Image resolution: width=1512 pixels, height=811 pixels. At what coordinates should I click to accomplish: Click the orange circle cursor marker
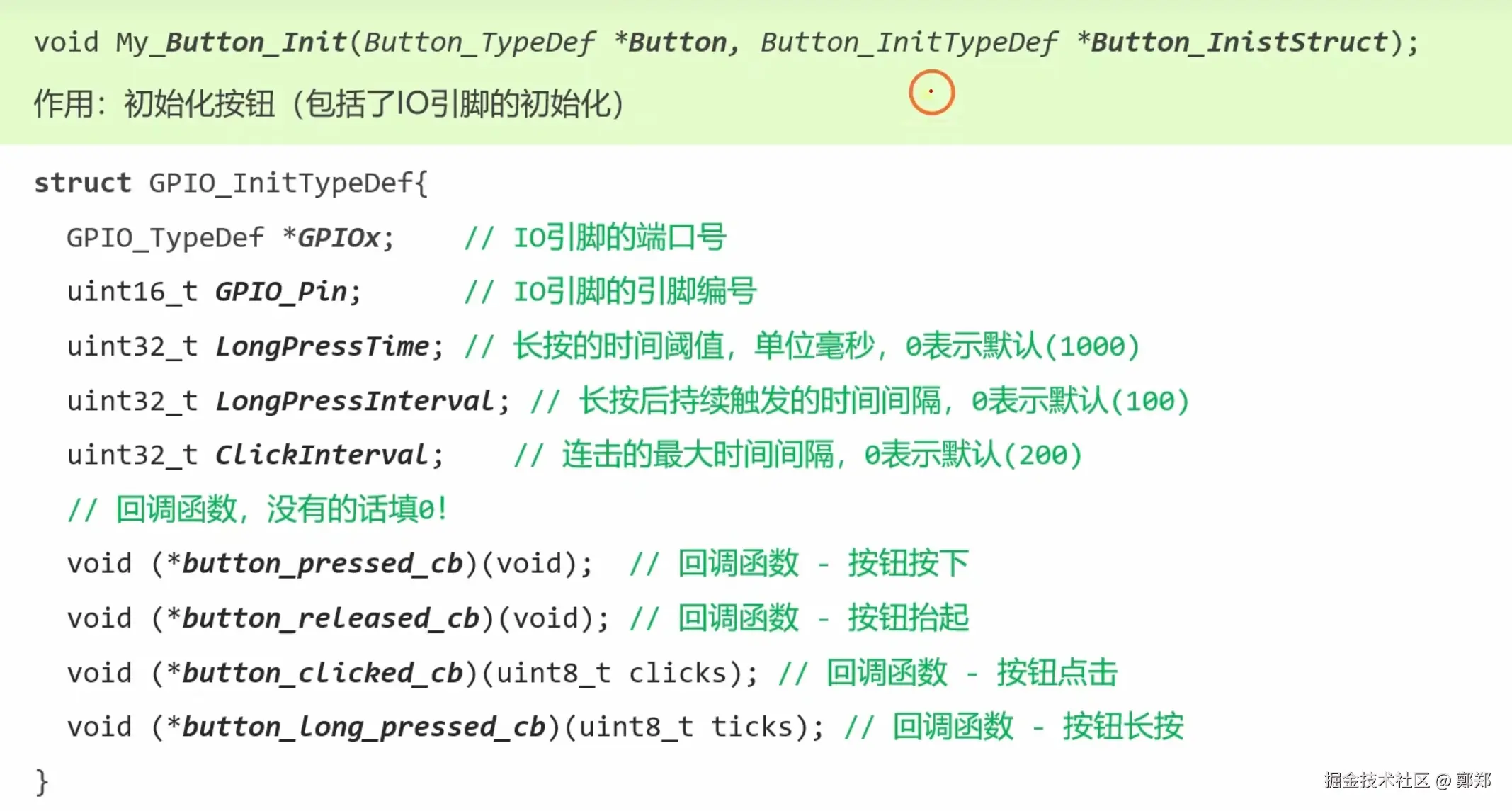tap(931, 92)
